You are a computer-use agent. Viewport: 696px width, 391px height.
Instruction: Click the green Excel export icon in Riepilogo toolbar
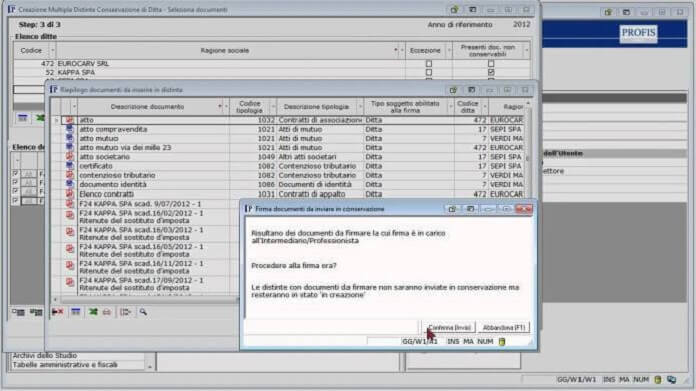(93, 312)
